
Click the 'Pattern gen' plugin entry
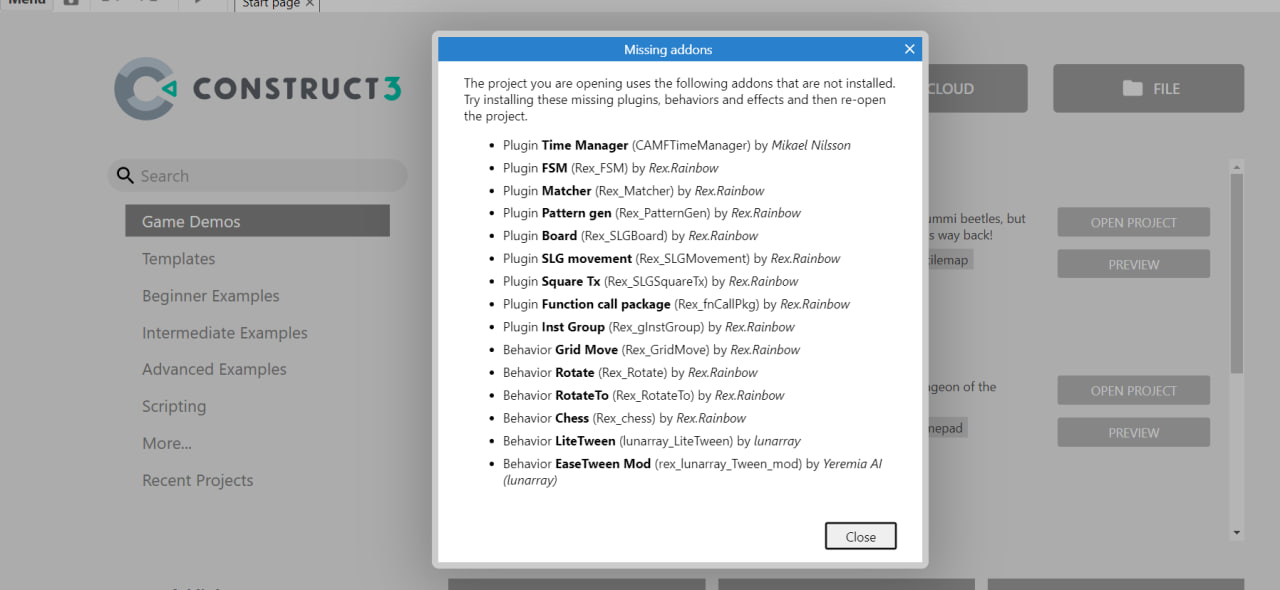click(652, 213)
